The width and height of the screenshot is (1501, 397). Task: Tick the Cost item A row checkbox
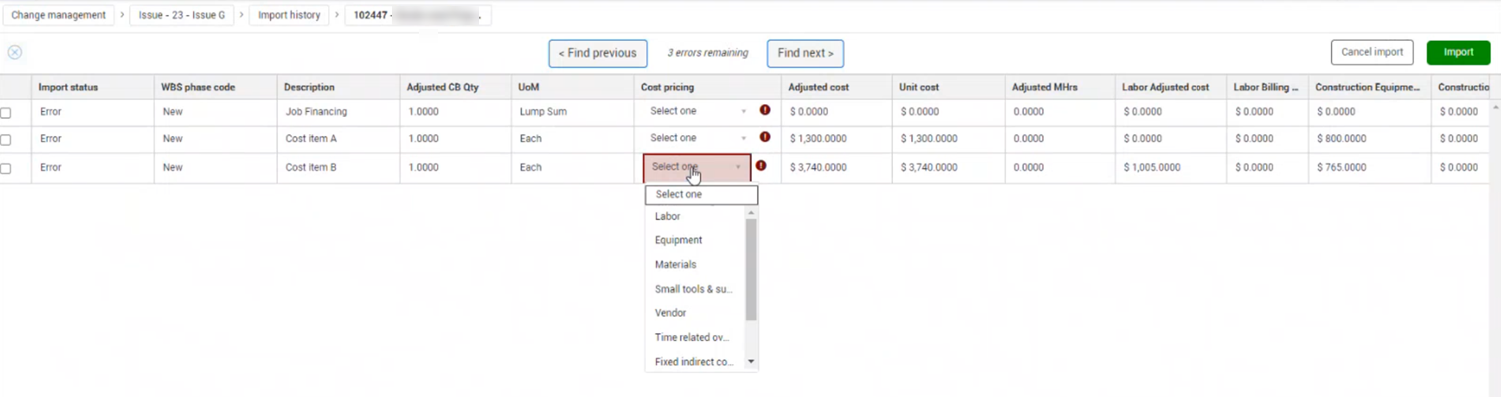[6, 140]
